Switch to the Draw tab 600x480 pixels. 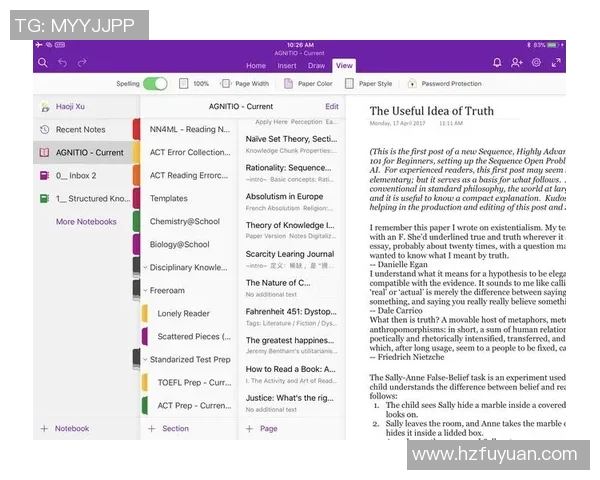316,66
